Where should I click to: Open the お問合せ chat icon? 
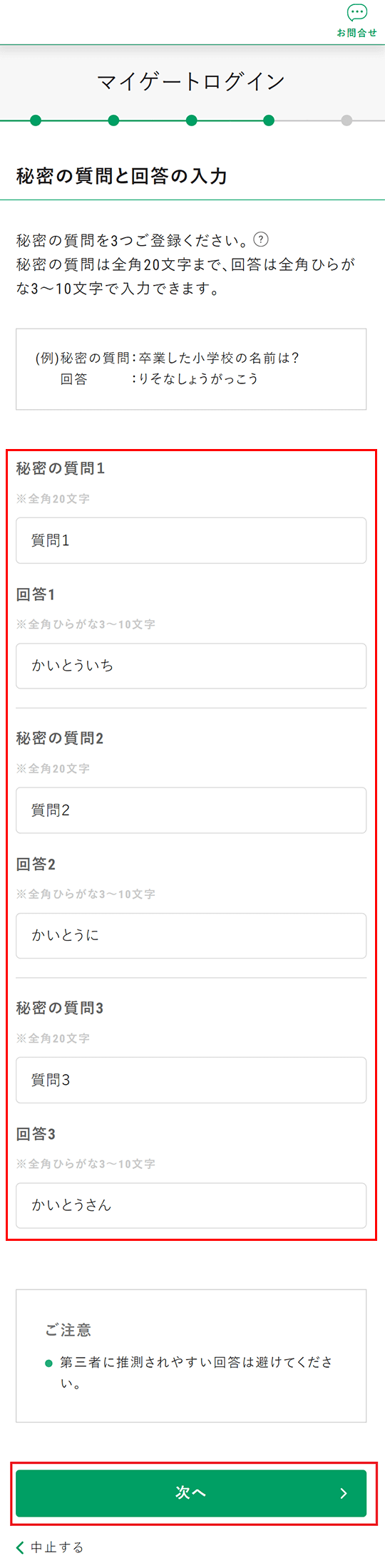[356, 13]
